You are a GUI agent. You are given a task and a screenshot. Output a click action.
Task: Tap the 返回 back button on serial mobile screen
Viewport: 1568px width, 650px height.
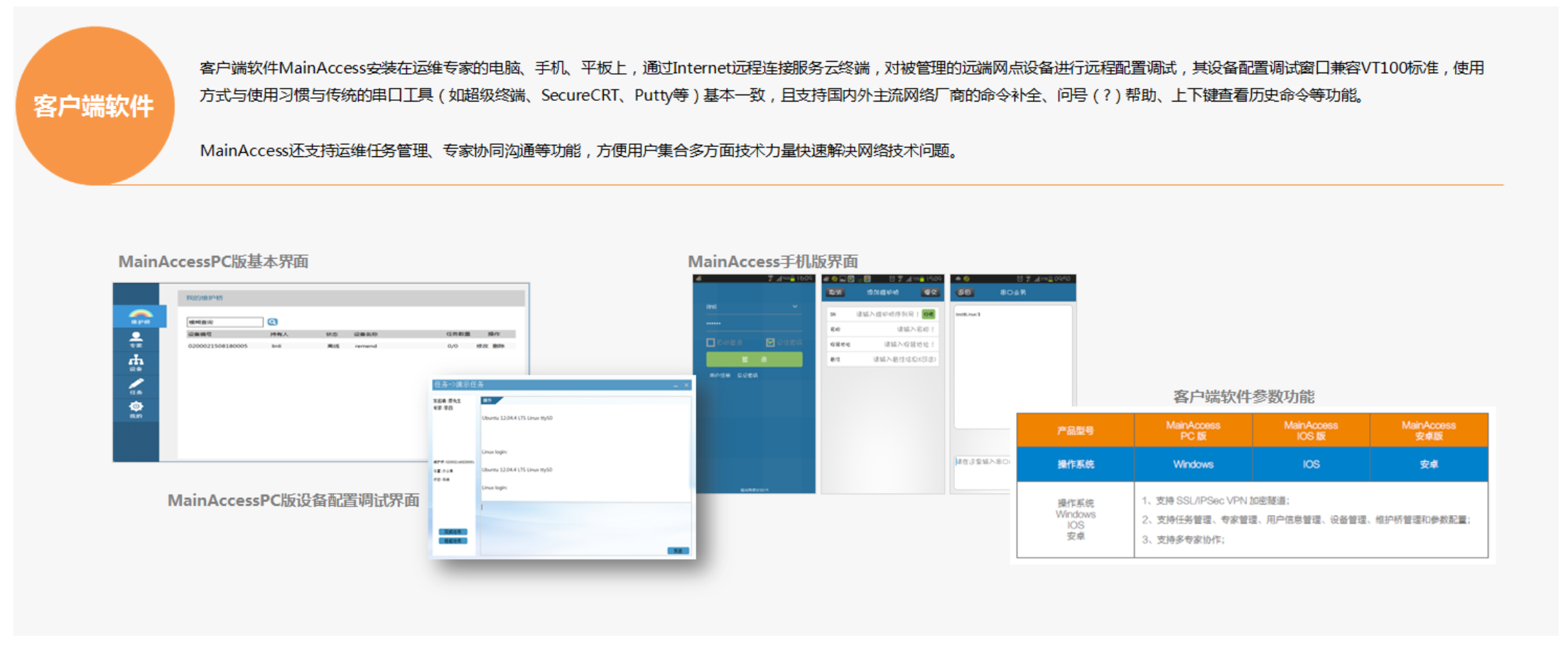964,292
